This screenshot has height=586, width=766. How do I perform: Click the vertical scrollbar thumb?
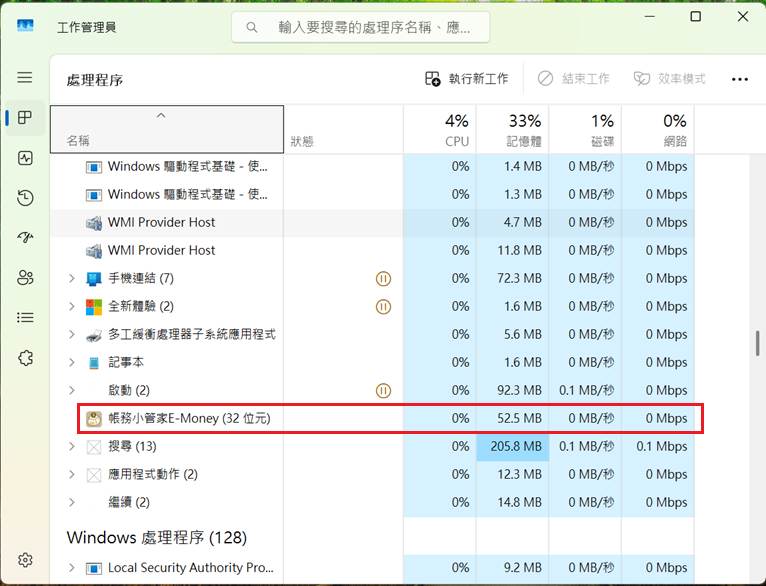757,343
